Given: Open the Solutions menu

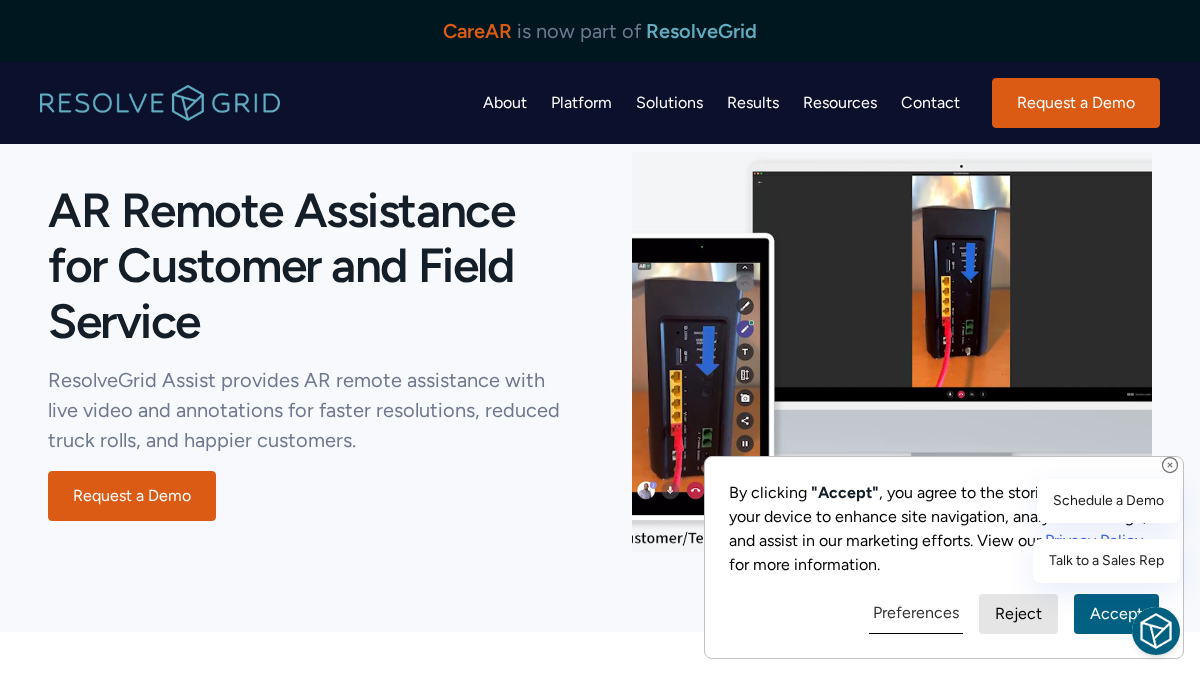Looking at the screenshot, I should (669, 103).
